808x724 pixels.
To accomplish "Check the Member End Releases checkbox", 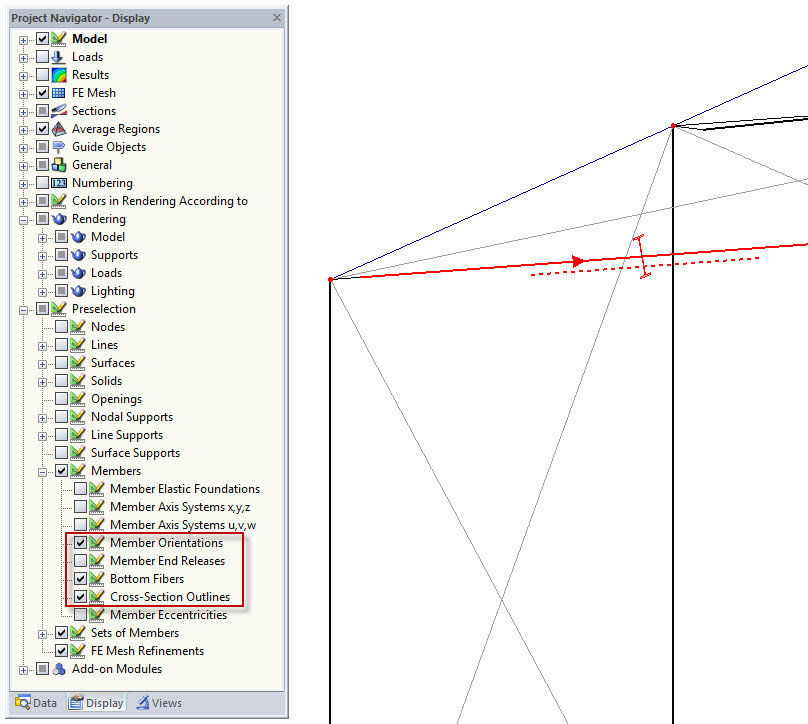I will (80, 561).
